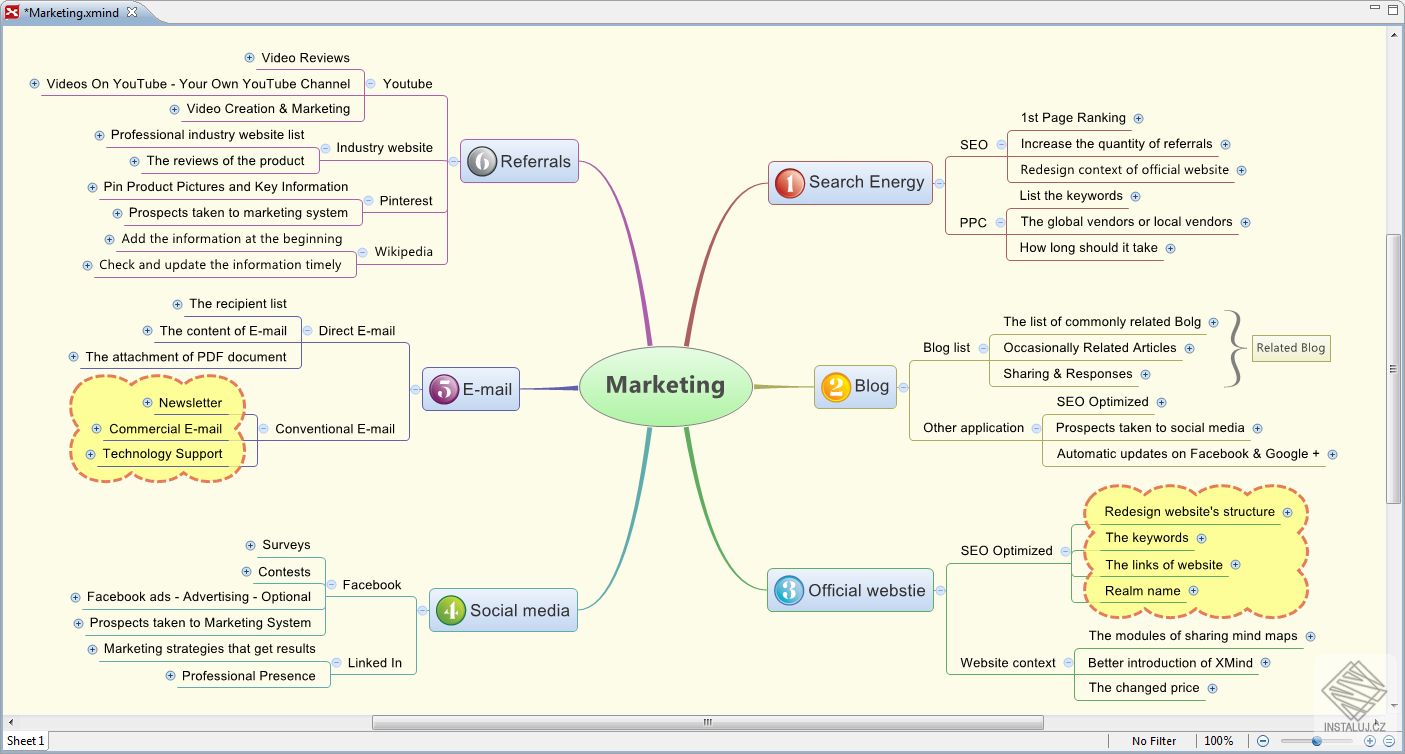The width and height of the screenshot is (1405, 754).
Task: Click the XMind file icon on Marketing.xmind tab
Action: [12, 12]
